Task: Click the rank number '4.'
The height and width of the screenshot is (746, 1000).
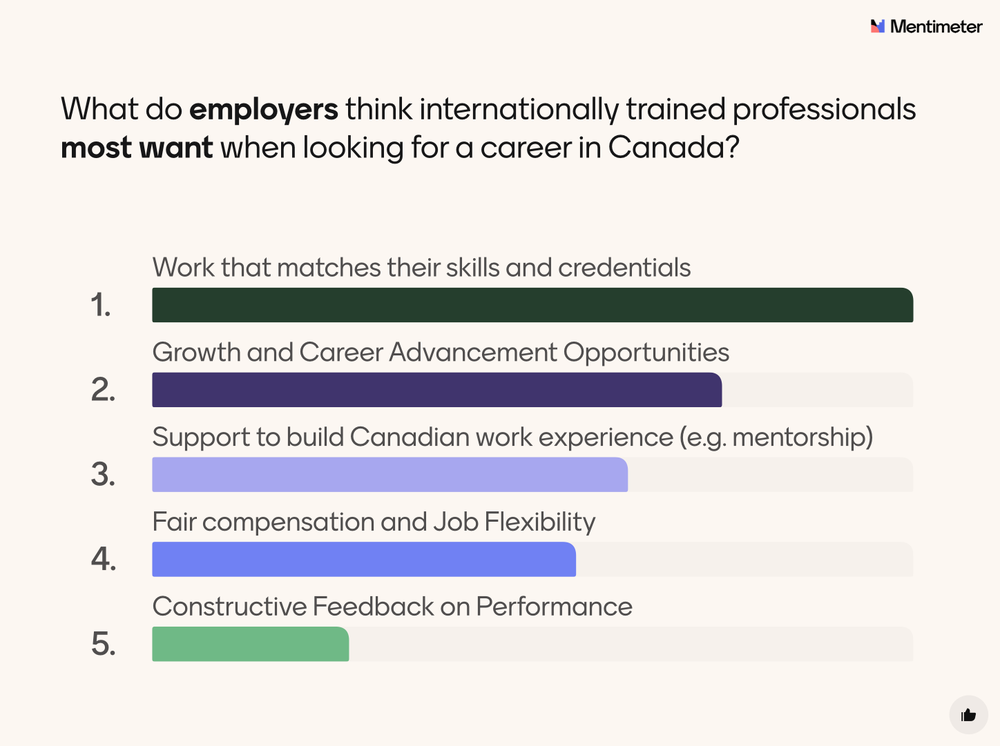Action: (x=103, y=560)
